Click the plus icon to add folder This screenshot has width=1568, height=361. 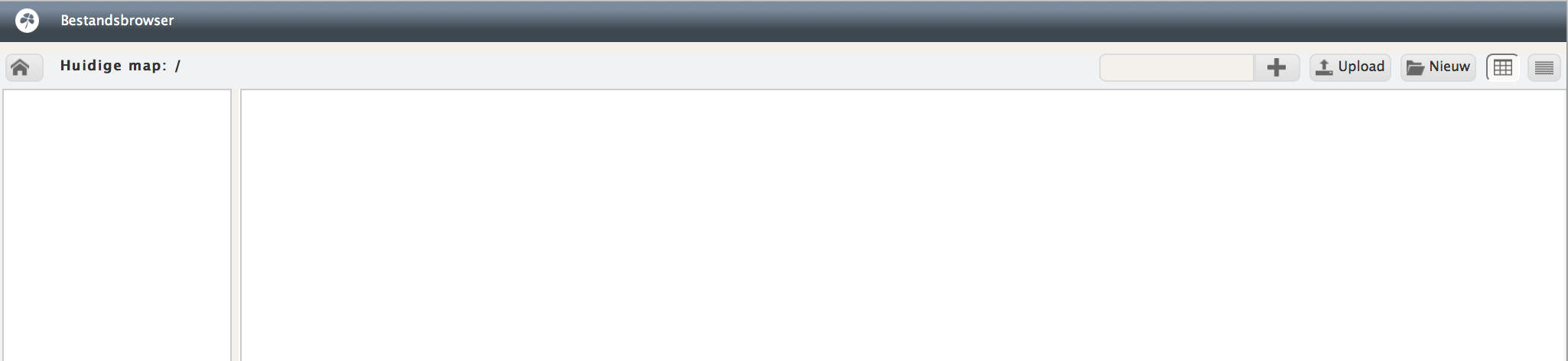point(1276,67)
